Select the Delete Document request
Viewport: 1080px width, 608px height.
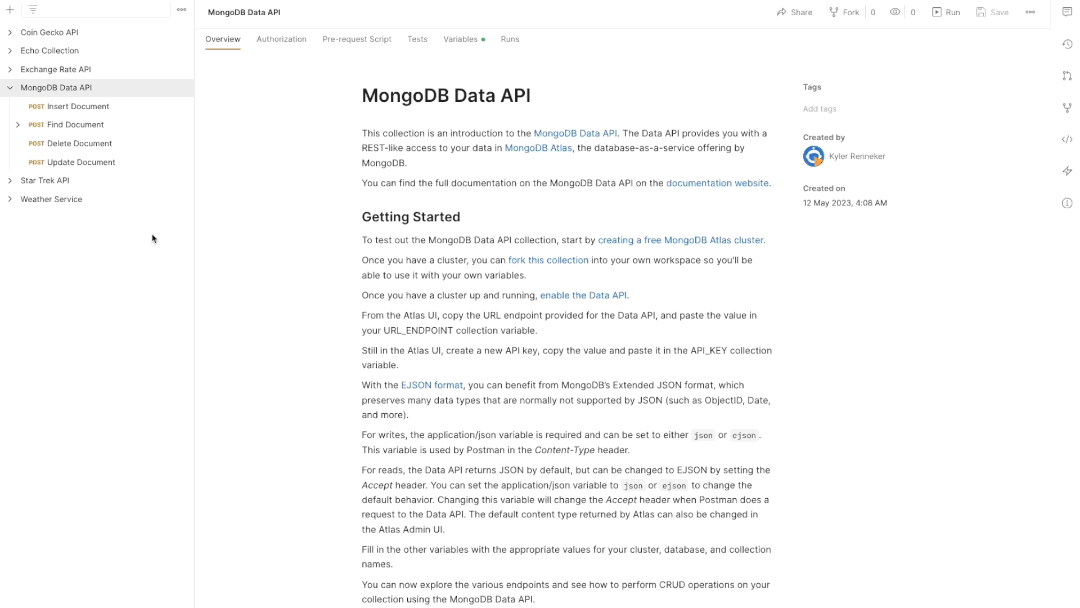click(79, 143)
